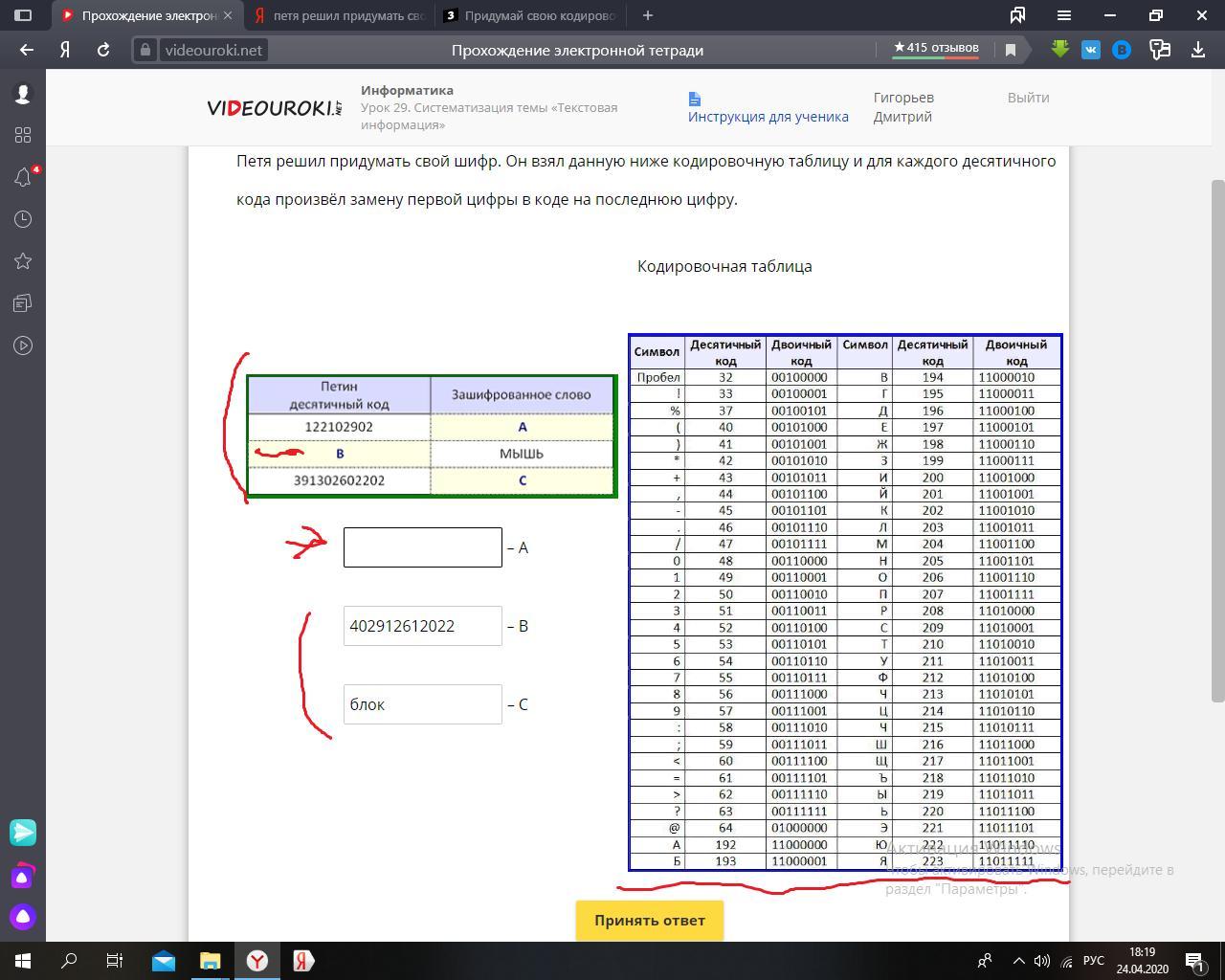The image size is (1225, 980).
Task: Switch to 'Придумай свою кодиров' tab
Action: tap(530, 15)
